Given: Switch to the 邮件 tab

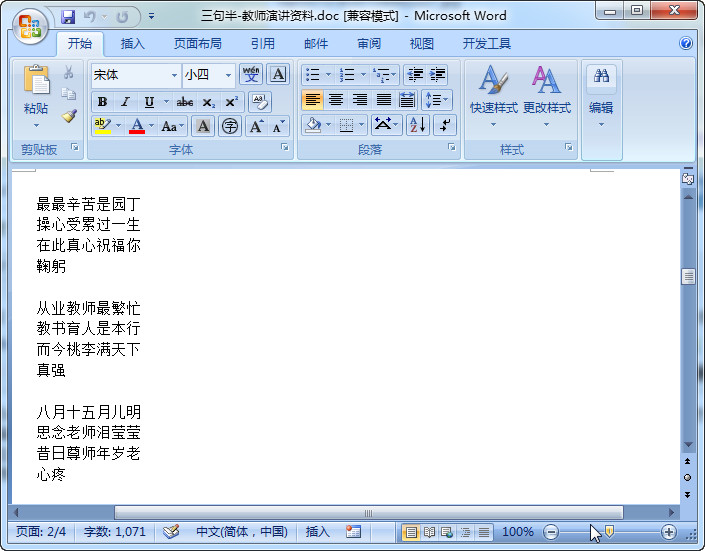Looking at the screenshot, I should point(316,44).
